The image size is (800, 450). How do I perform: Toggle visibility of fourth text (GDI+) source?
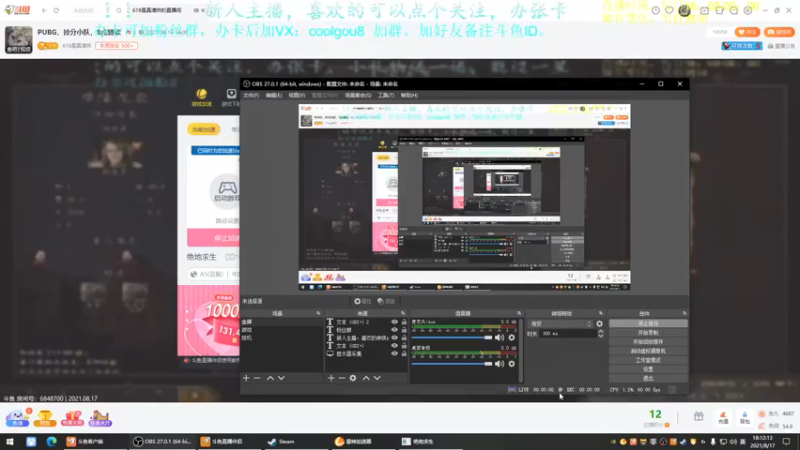394,346
